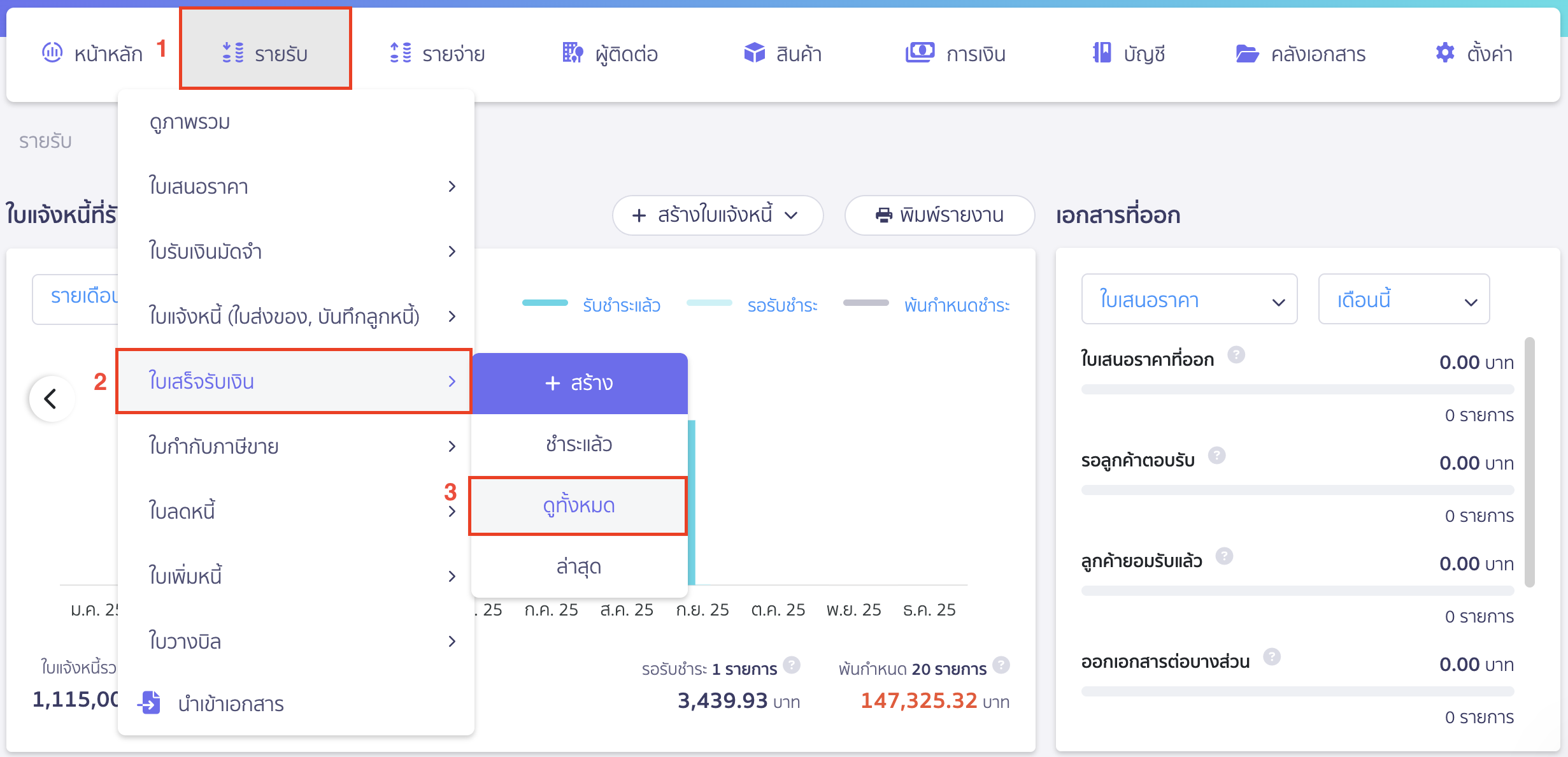Screen dimensions: 1568x757
Task: Click the คลังเอกสาร folder icon
Action: tap(1247, 54)
